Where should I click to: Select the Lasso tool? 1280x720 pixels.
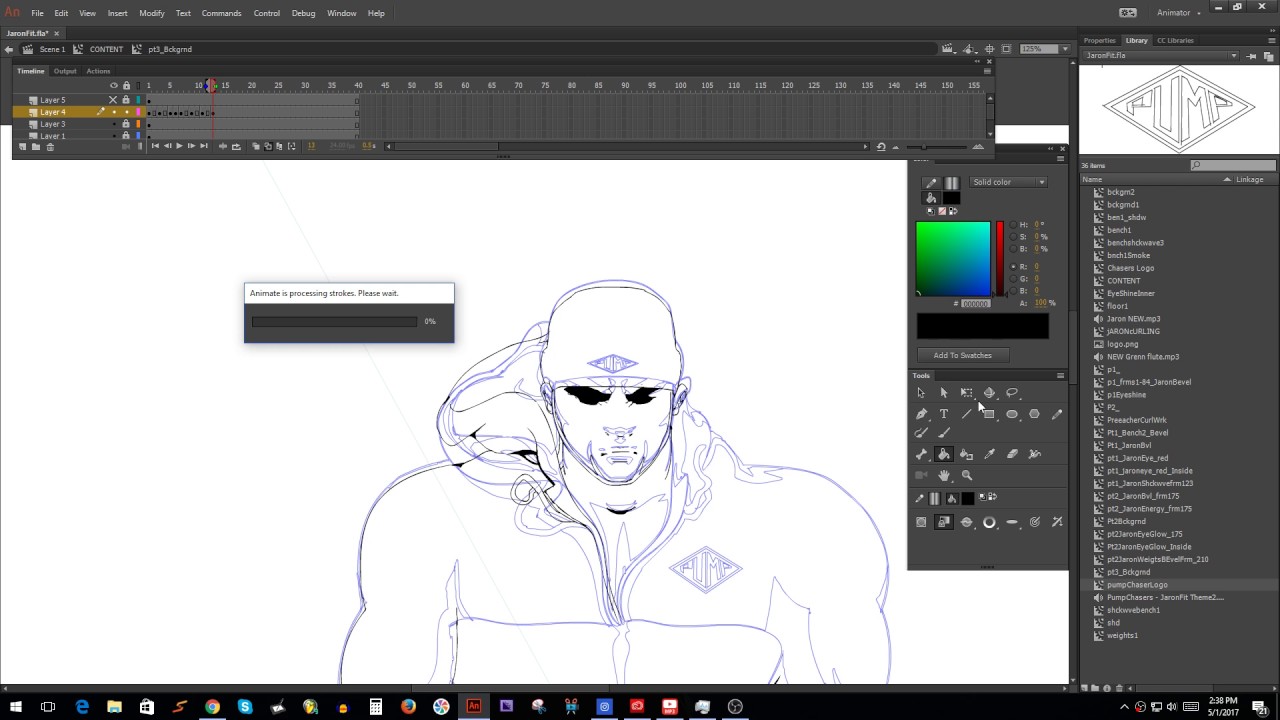[1012, 393]
